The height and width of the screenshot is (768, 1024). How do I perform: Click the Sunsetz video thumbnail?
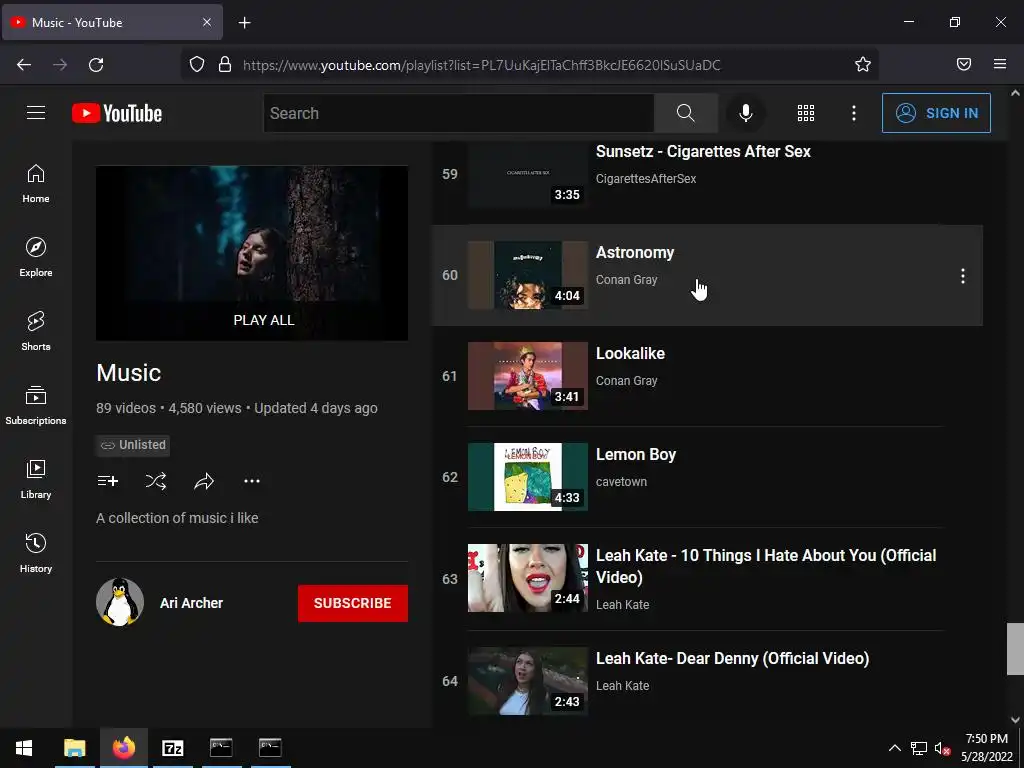click(x=528, y=174)
